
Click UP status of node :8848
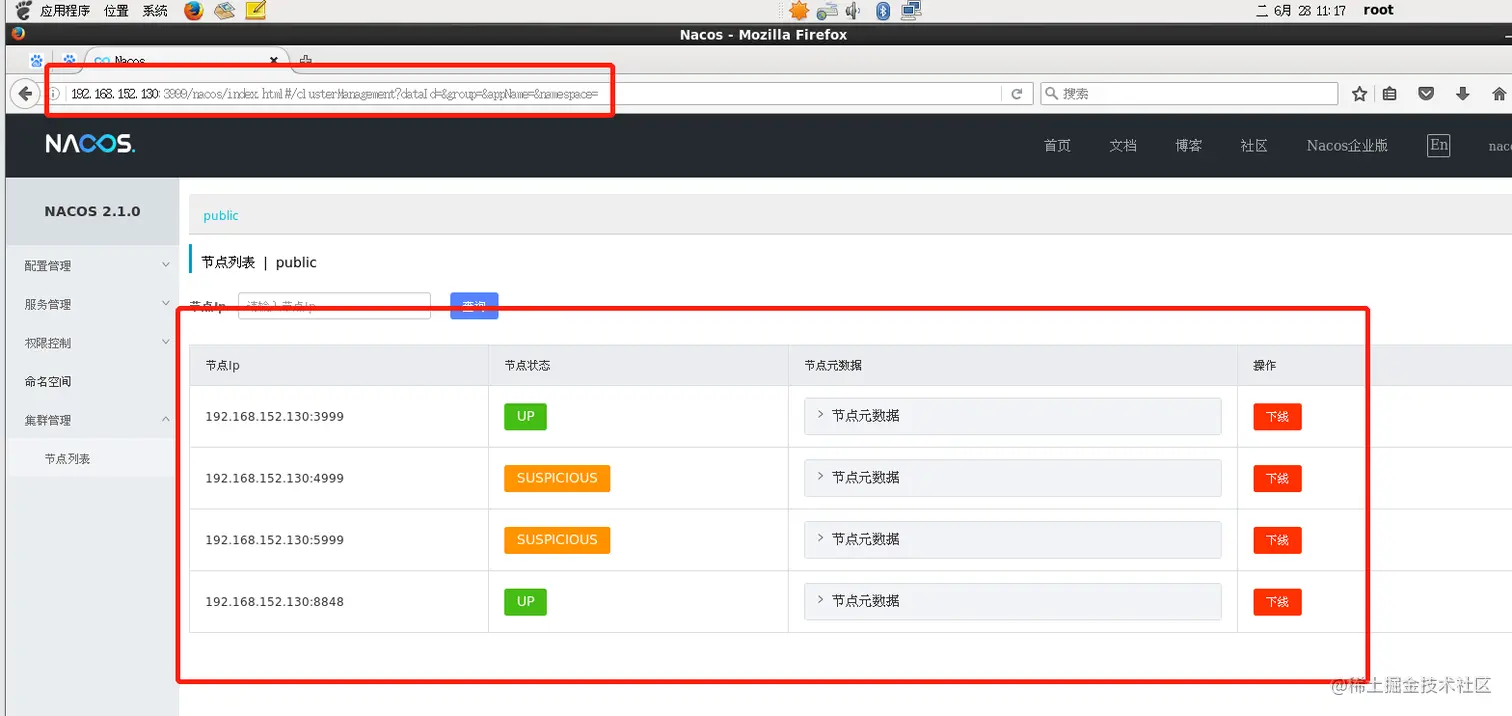525,602
